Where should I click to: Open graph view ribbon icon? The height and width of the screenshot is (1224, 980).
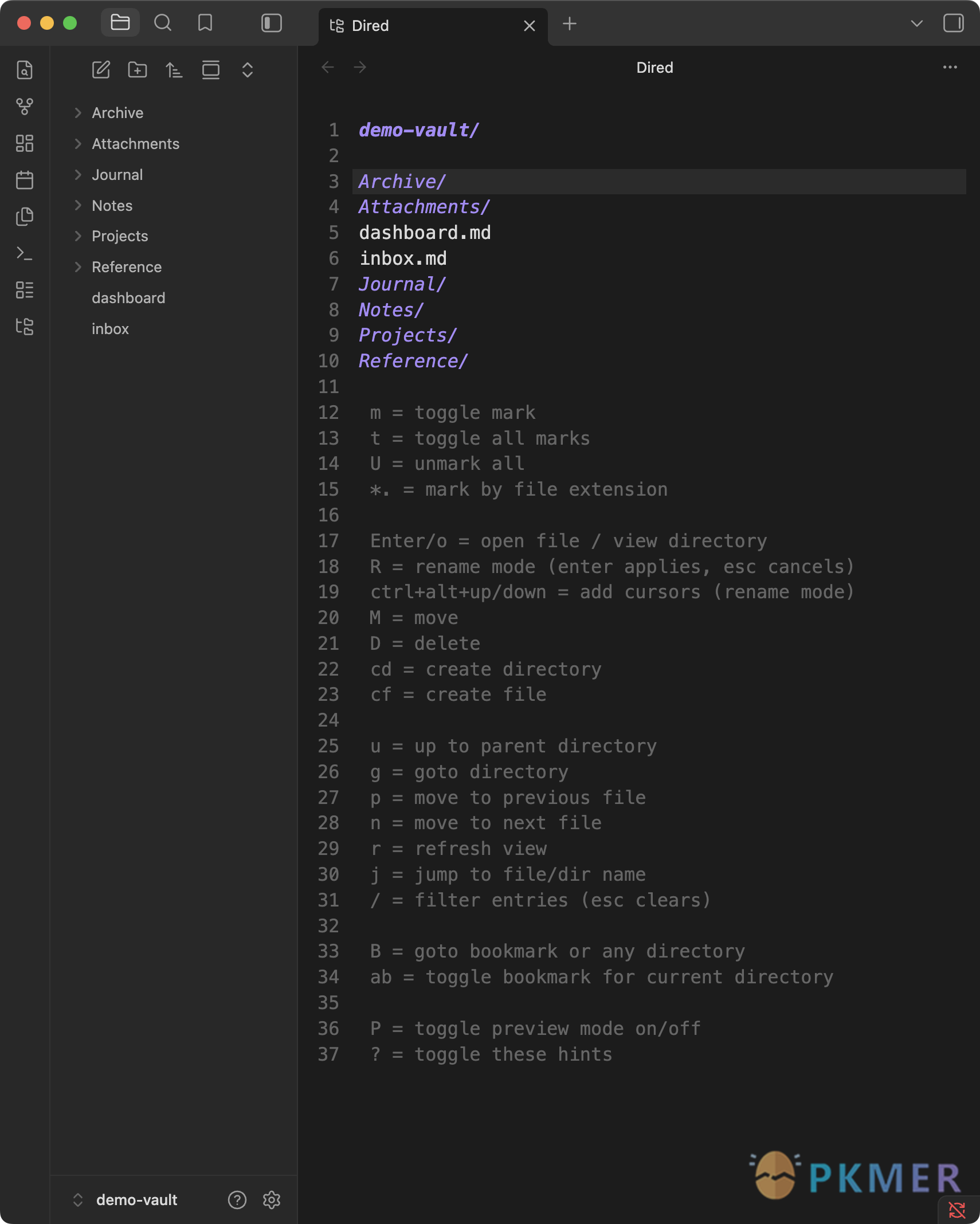pos(25,106)
